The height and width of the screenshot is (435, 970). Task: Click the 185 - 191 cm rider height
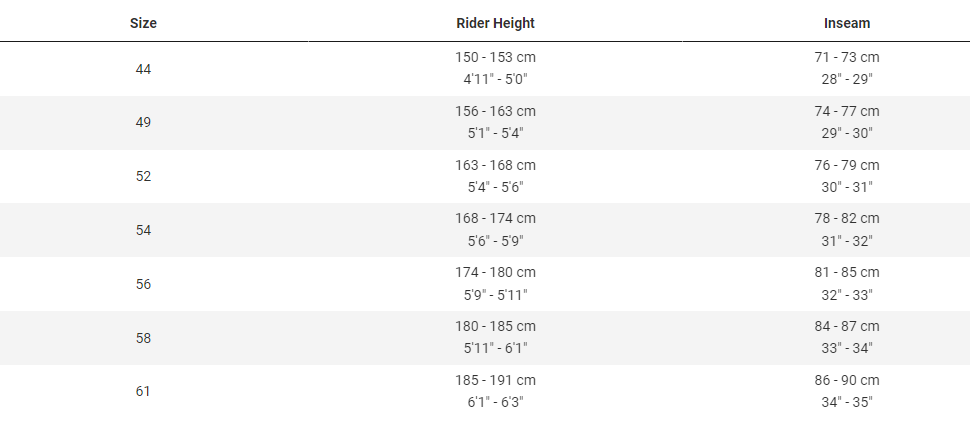(495, 380)
